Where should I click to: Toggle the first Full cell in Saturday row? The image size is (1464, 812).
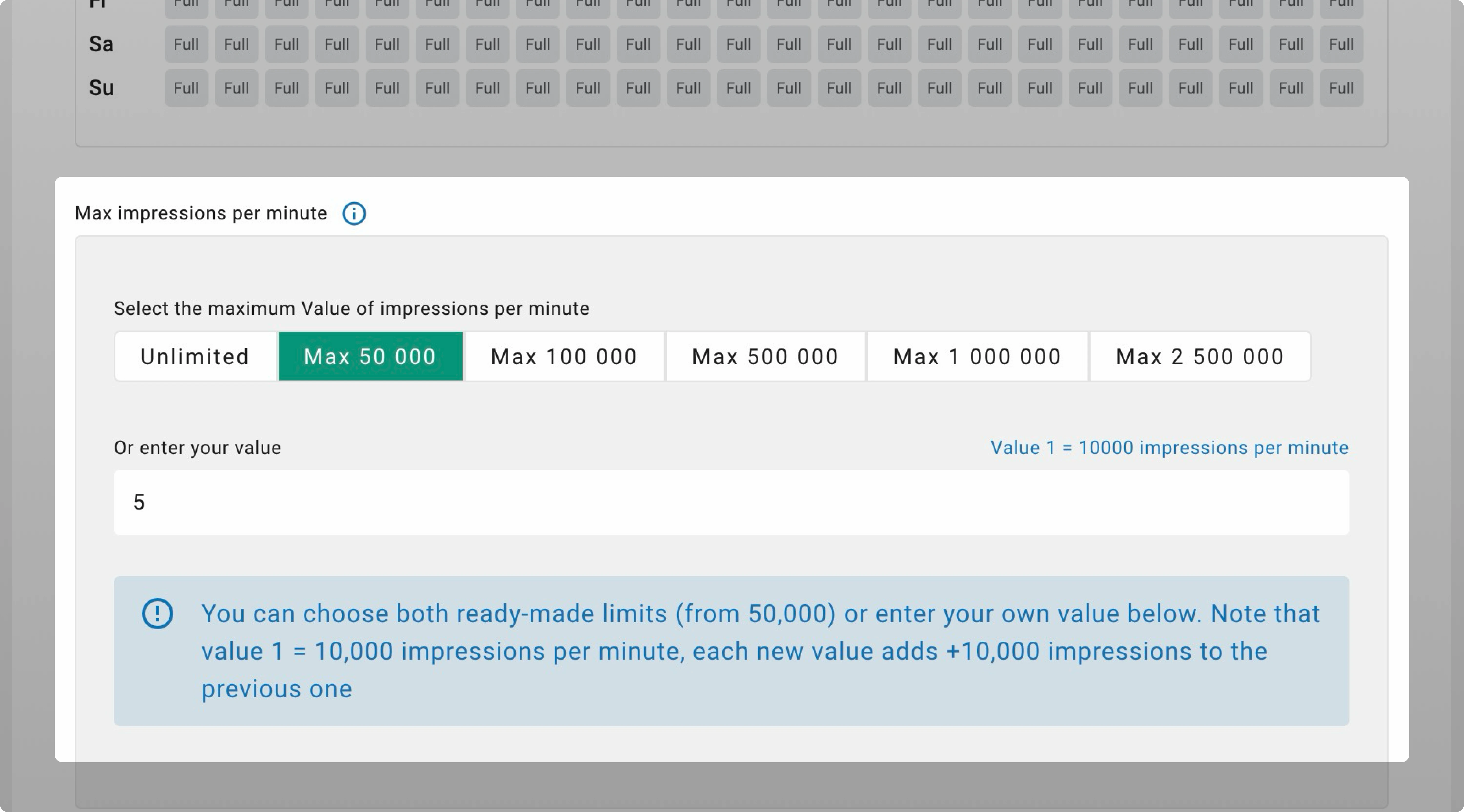186,44
